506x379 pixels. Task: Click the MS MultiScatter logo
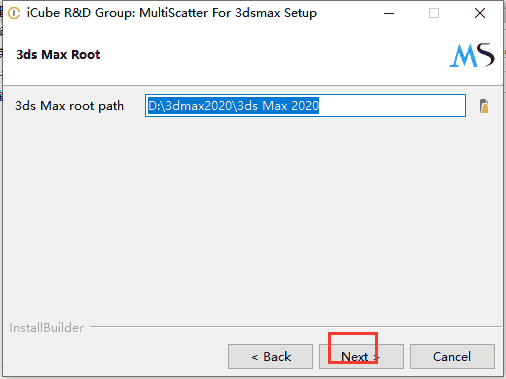click(x=472, y=55)
